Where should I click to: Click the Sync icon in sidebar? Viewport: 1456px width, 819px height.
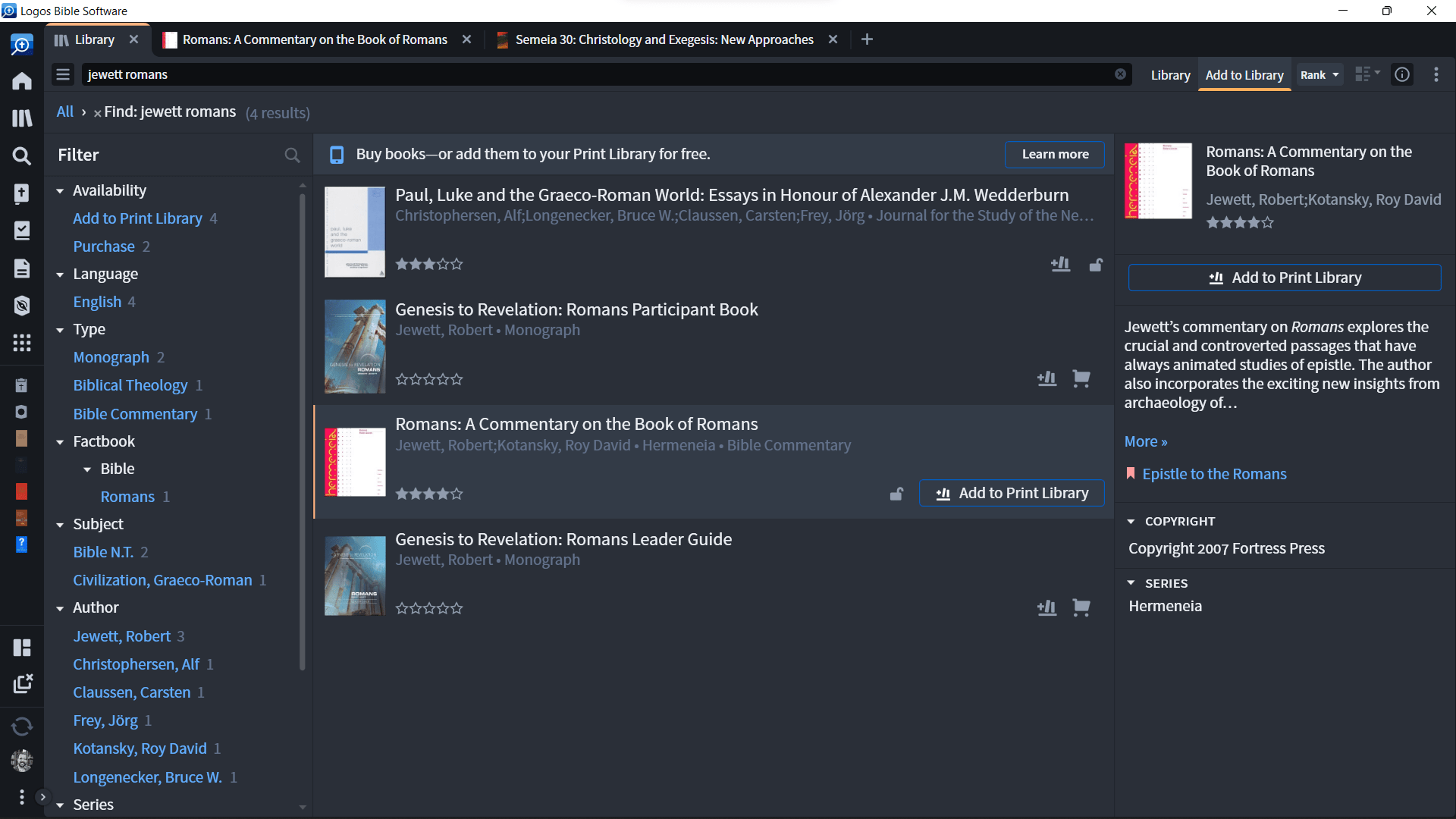[22, 726]
